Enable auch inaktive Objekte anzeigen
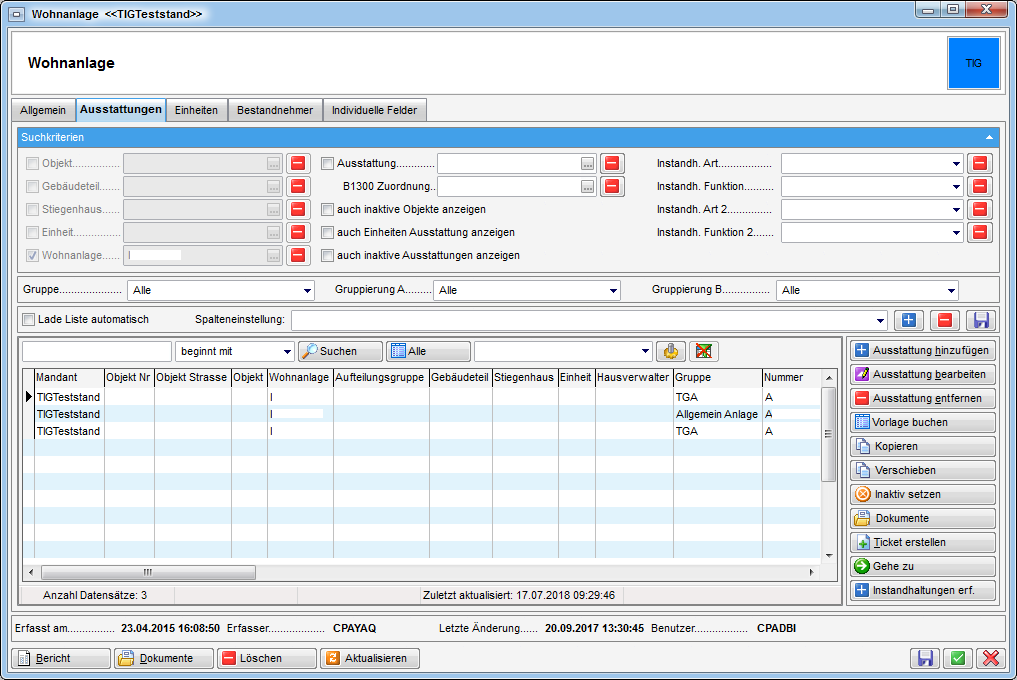 tap(328, 210)
